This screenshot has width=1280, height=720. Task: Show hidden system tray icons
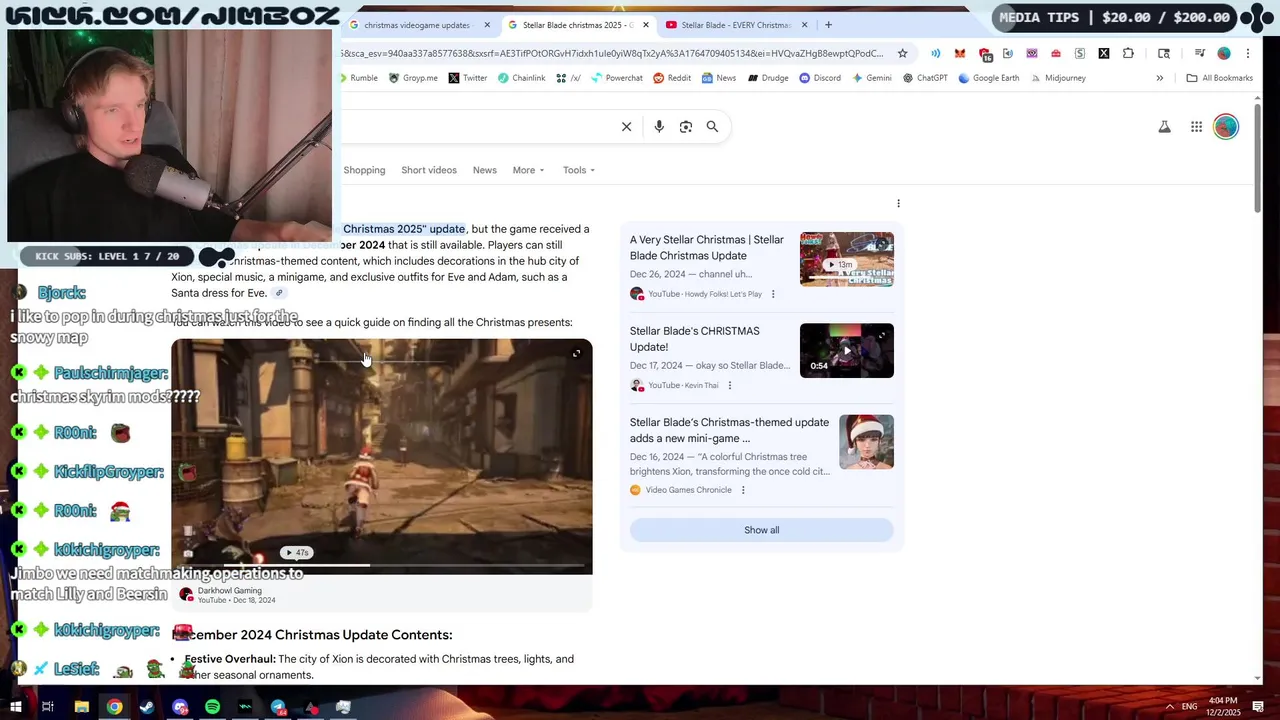tap(1170, 707)
